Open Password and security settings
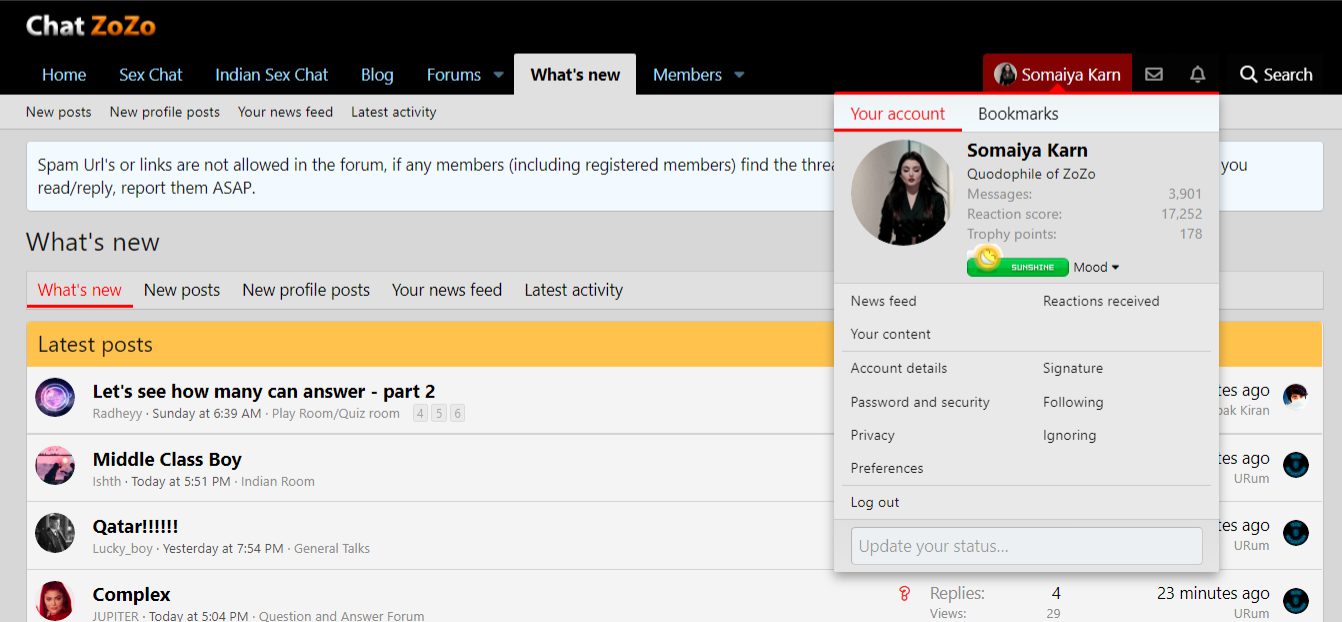 920,402
